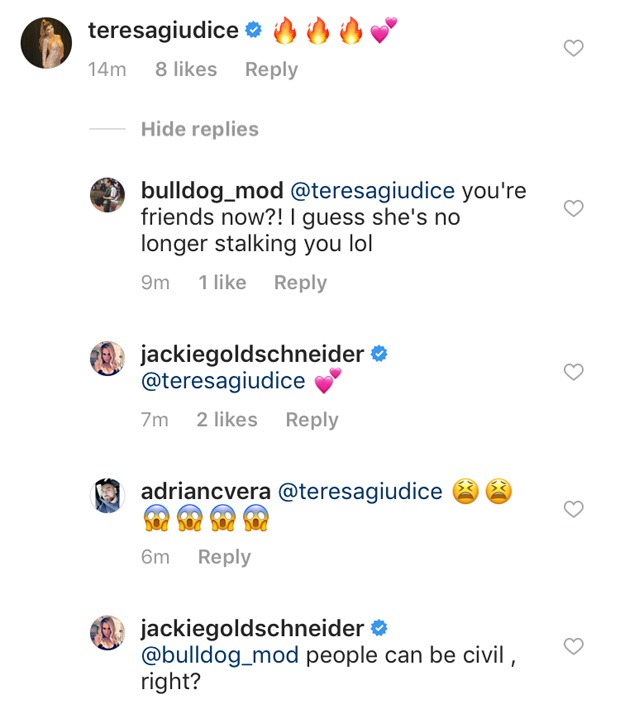Reply to jackiegoldschneider's 7m comment

pos(312,420)
